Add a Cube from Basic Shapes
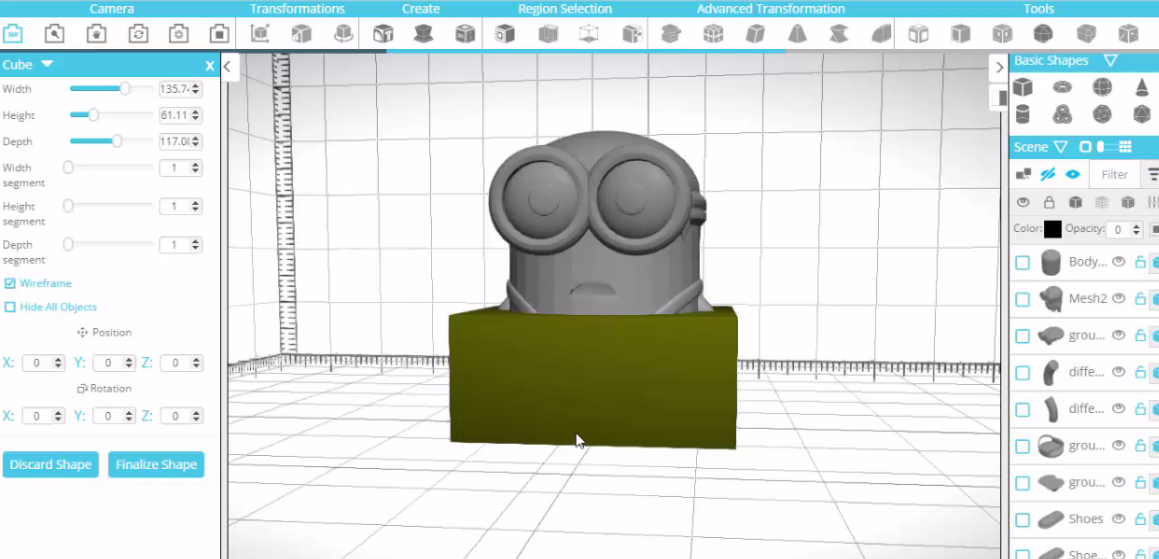Screen dimensions: 1159x559 1022,87
